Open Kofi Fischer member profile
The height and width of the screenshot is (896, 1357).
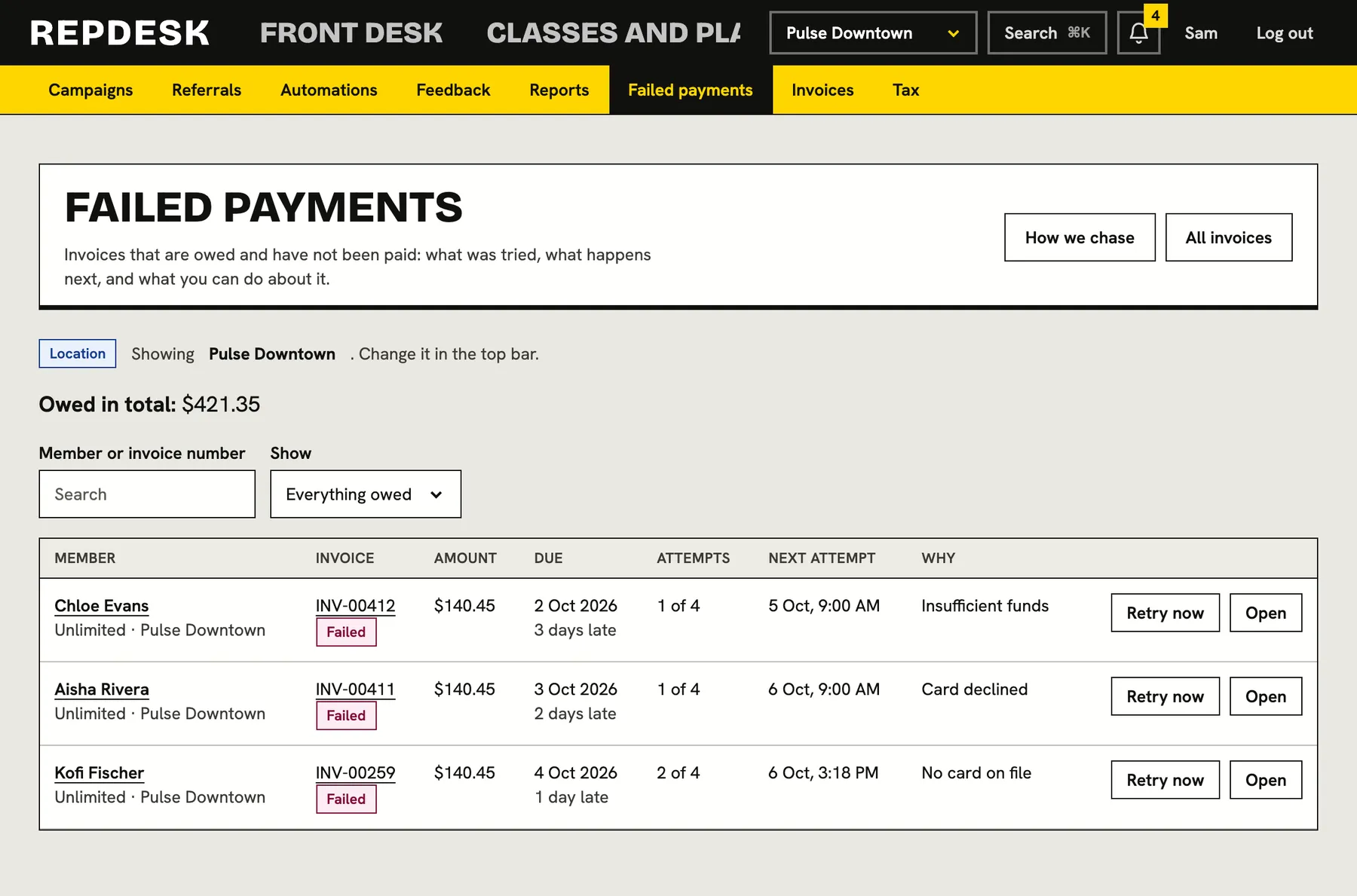[x=99, y=773]
